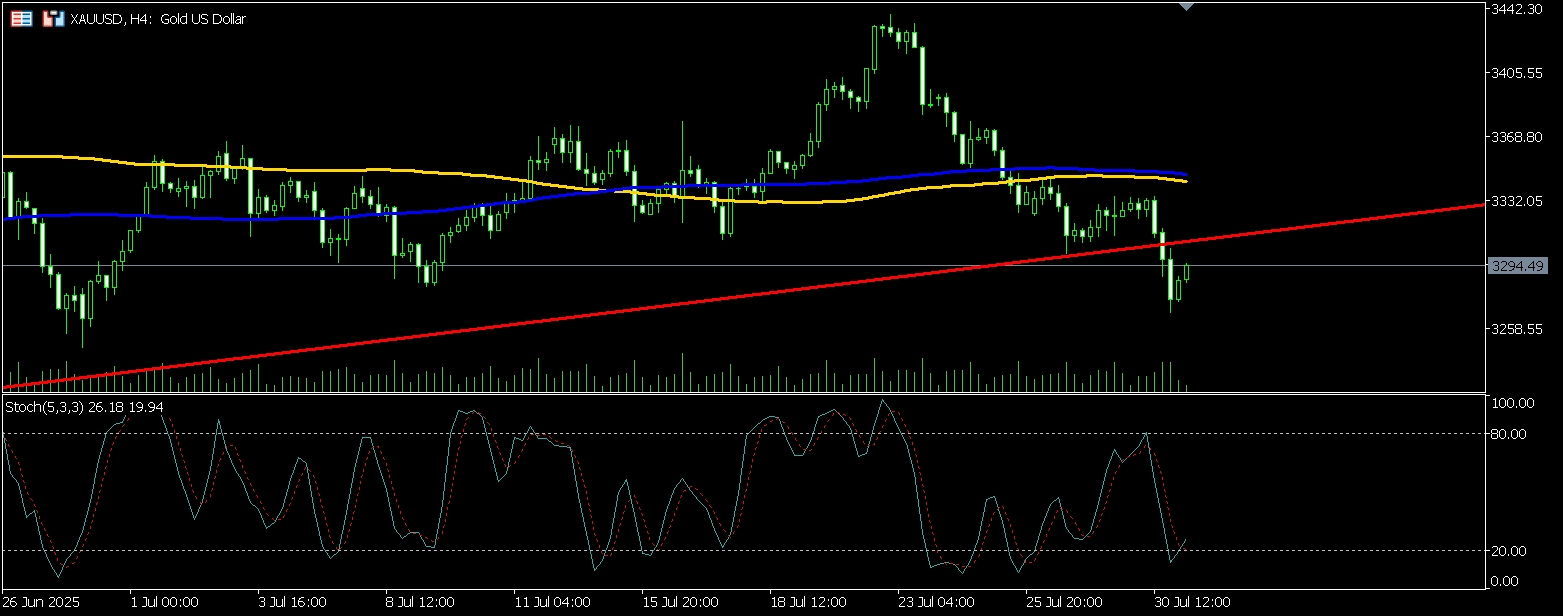The width and height of the screenshot is (1563, 616).
Task: Click the 23 Jul 04:00 time label
Action: 937,603
